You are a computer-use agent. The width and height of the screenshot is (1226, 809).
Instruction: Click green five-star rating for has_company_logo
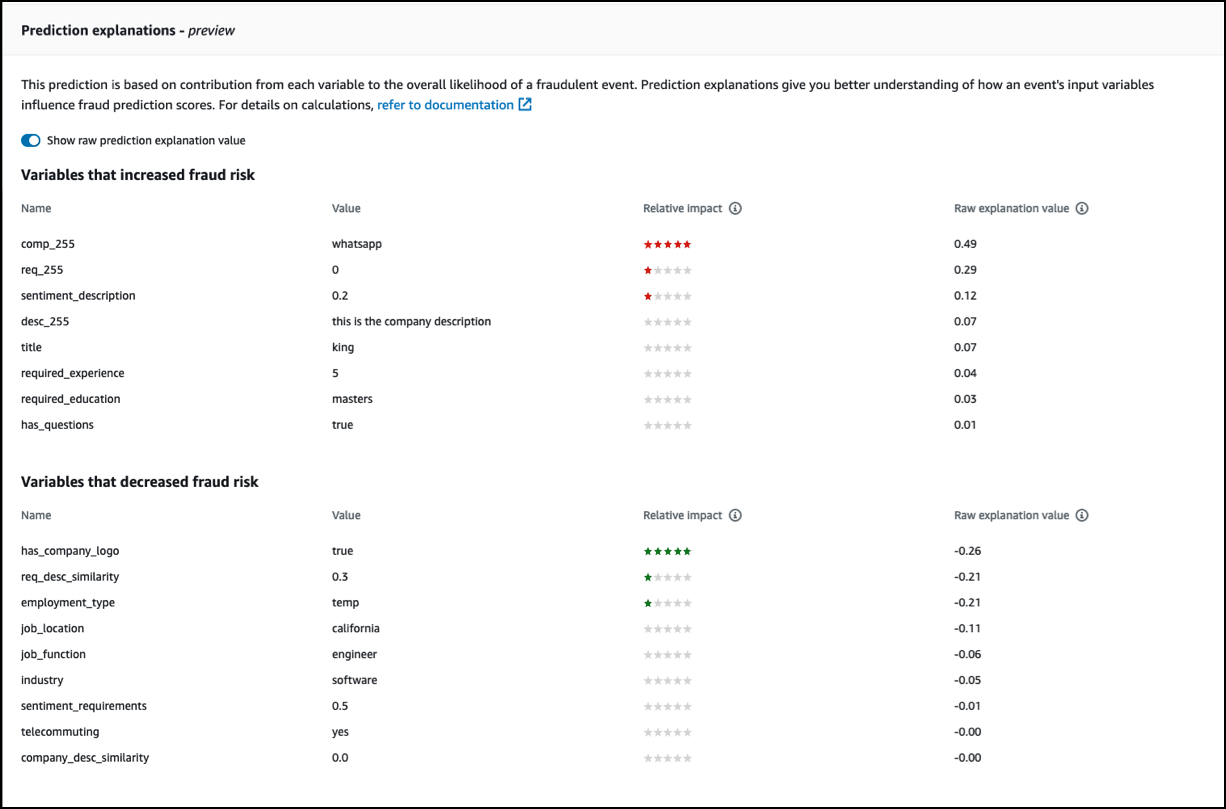[667, 551]
